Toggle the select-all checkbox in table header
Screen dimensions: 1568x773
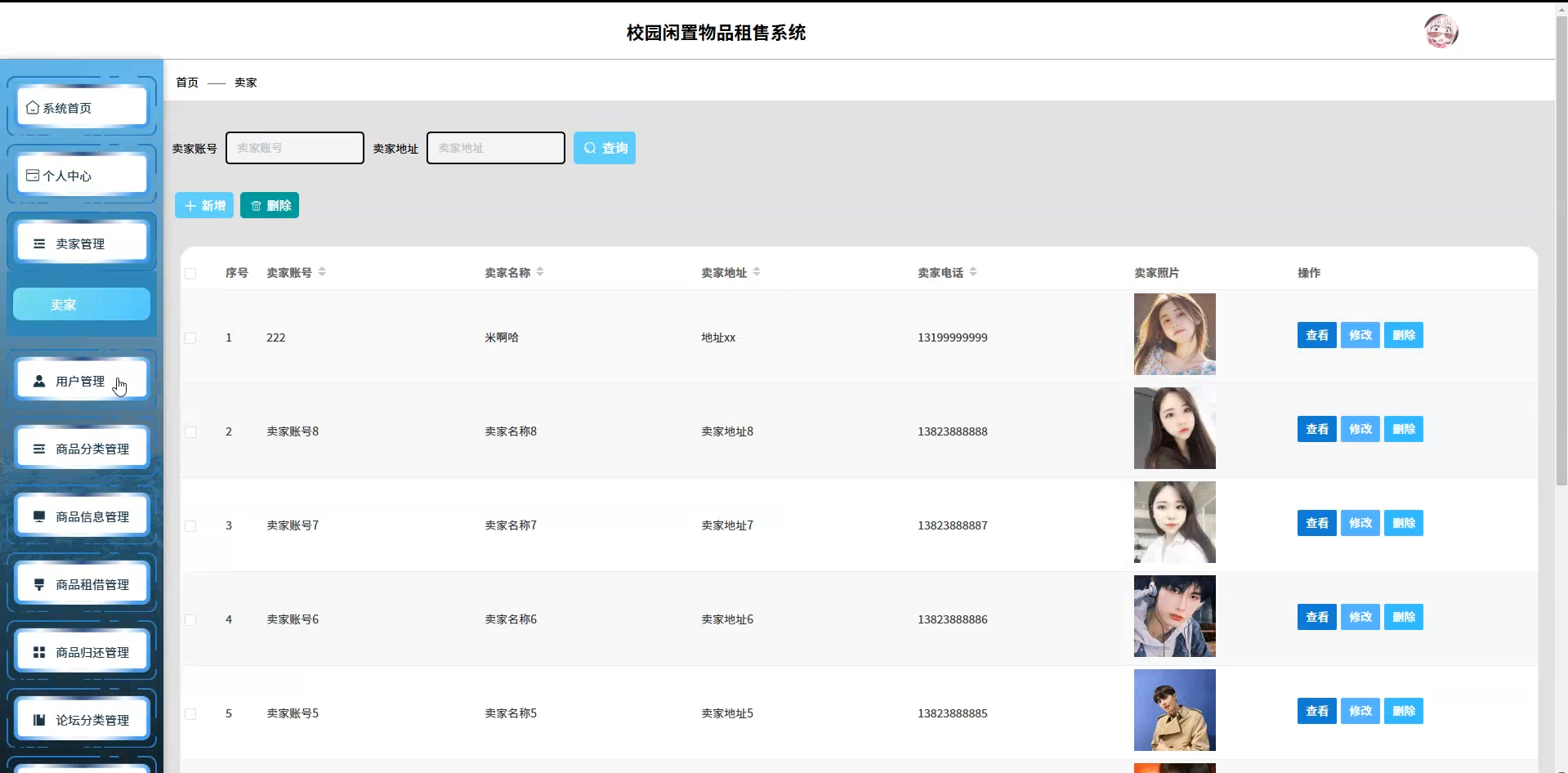[x=190, y=273]
